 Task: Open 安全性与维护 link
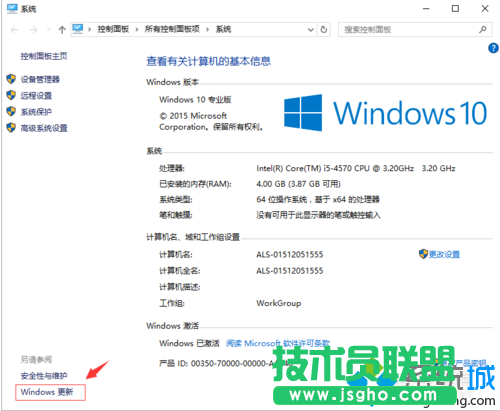tap(44, 376)
